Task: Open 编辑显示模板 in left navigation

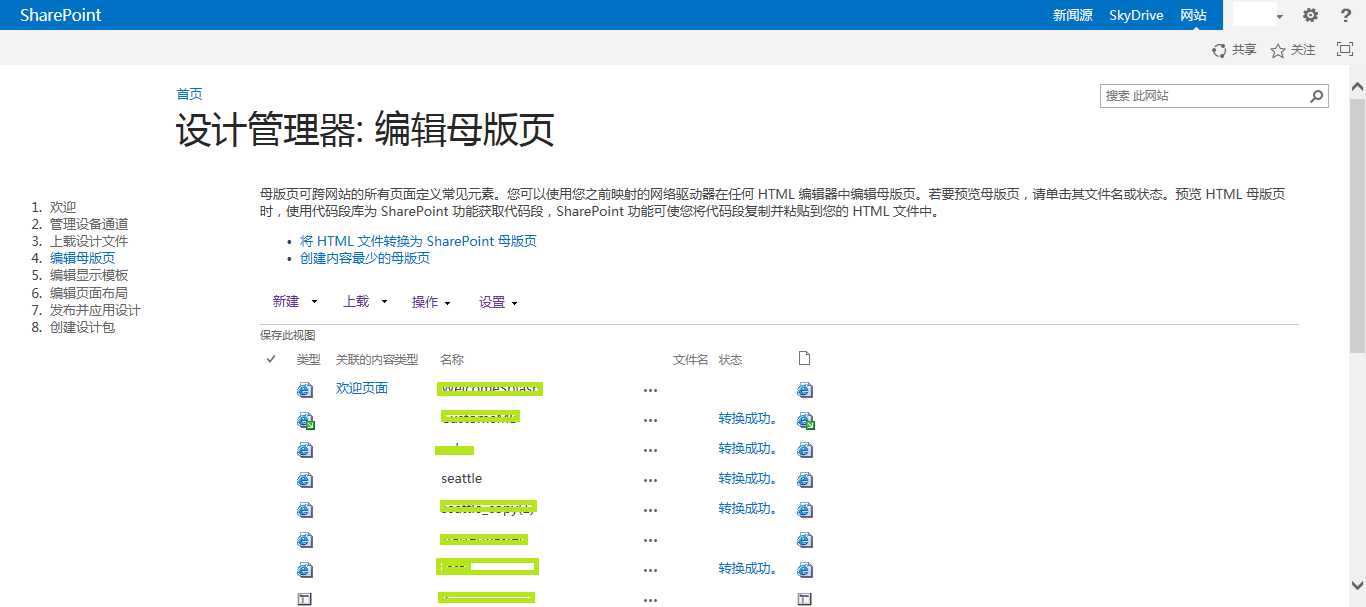Action: click(x=89, y=275)
